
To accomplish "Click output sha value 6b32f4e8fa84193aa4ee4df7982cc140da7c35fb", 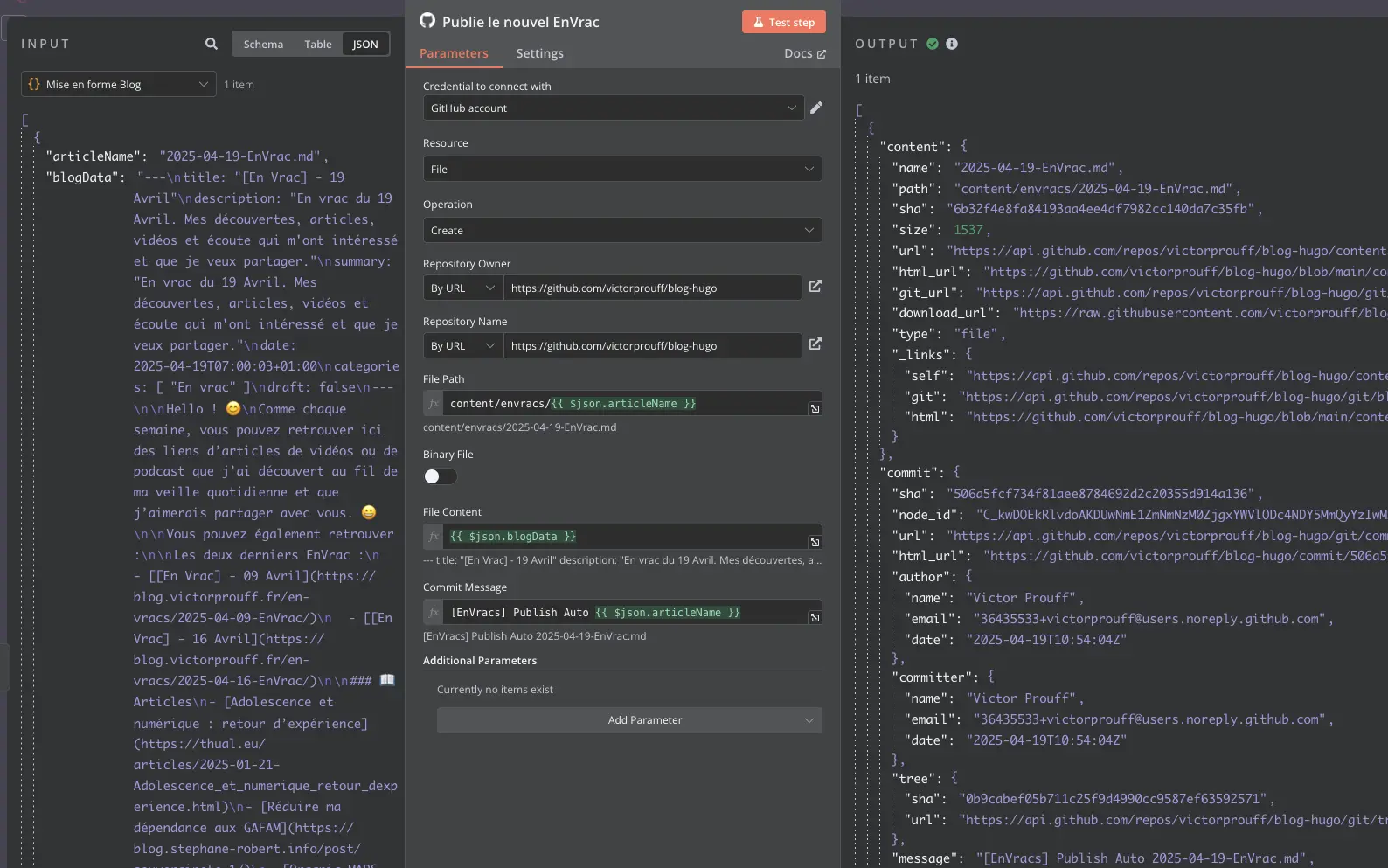I will pos(1100,209).
